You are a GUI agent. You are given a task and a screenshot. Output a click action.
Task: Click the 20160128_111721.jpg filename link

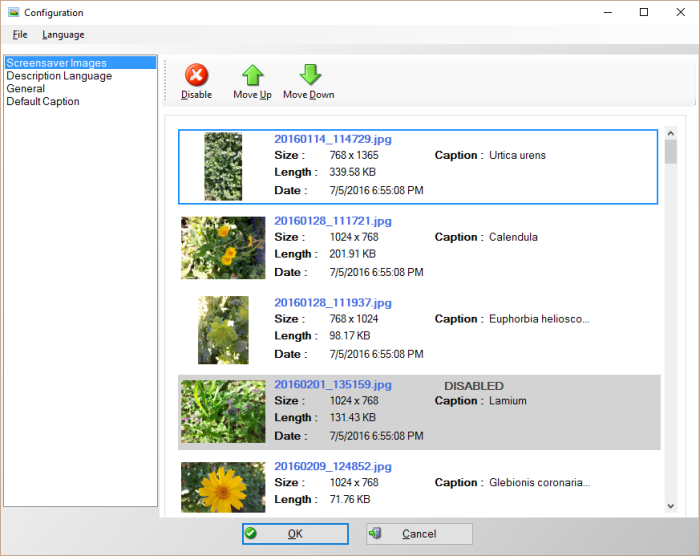pyautogui.click(x=333, y=221)
